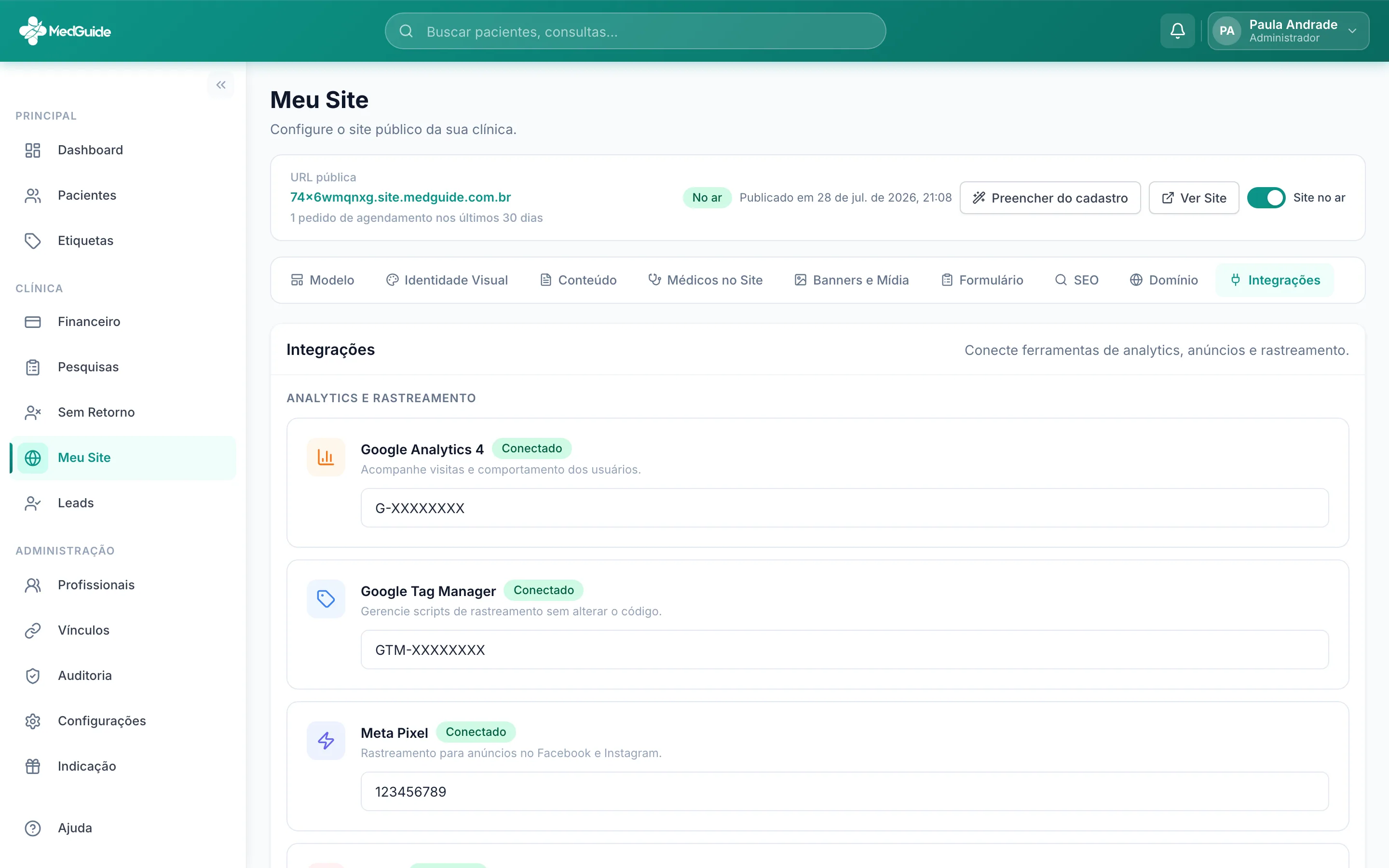Click the No ar status badge
Image resolution: width=1389 pixels, height=868 pixels.
click(x=707, y=198)
